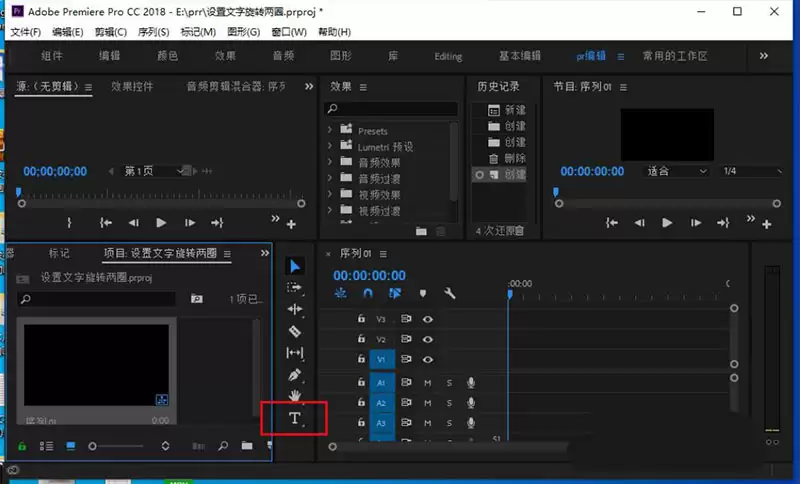Expand the Lumetri 预设 folder

[331, 147]
